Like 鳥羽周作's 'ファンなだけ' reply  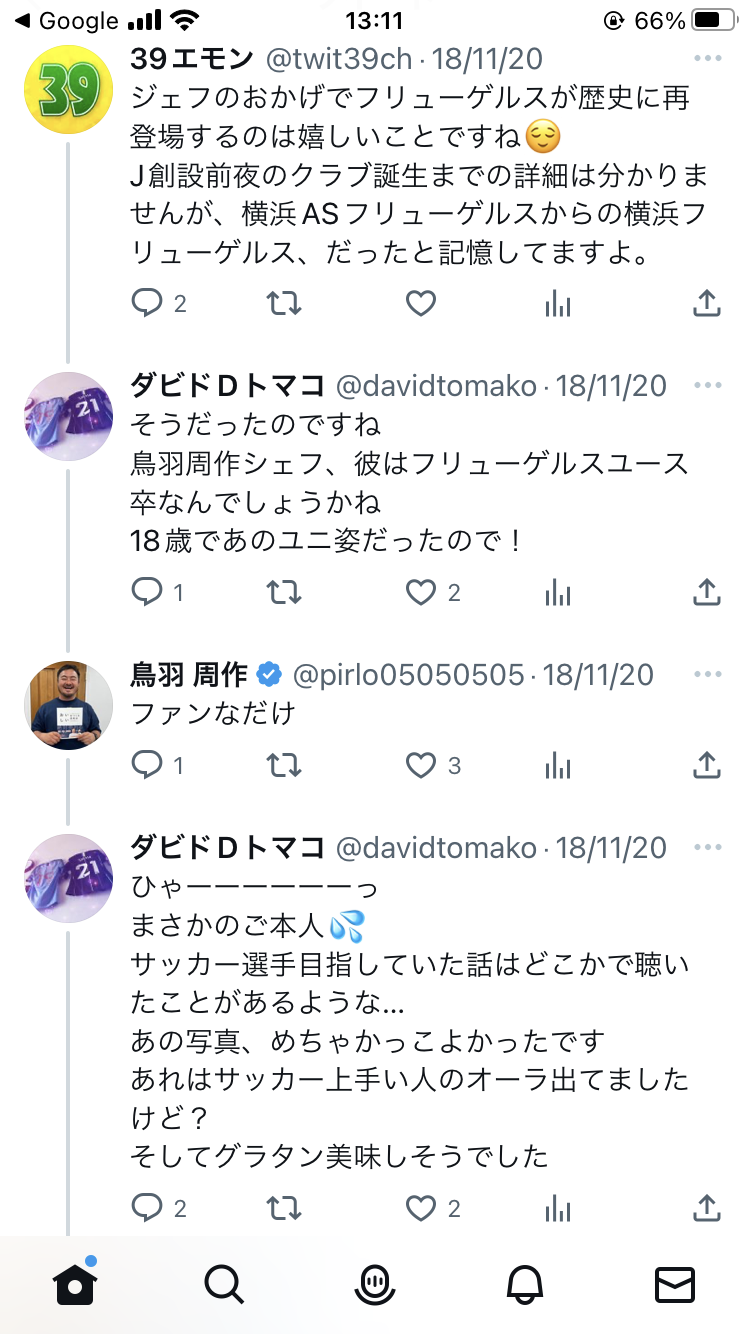click(422, 766)
